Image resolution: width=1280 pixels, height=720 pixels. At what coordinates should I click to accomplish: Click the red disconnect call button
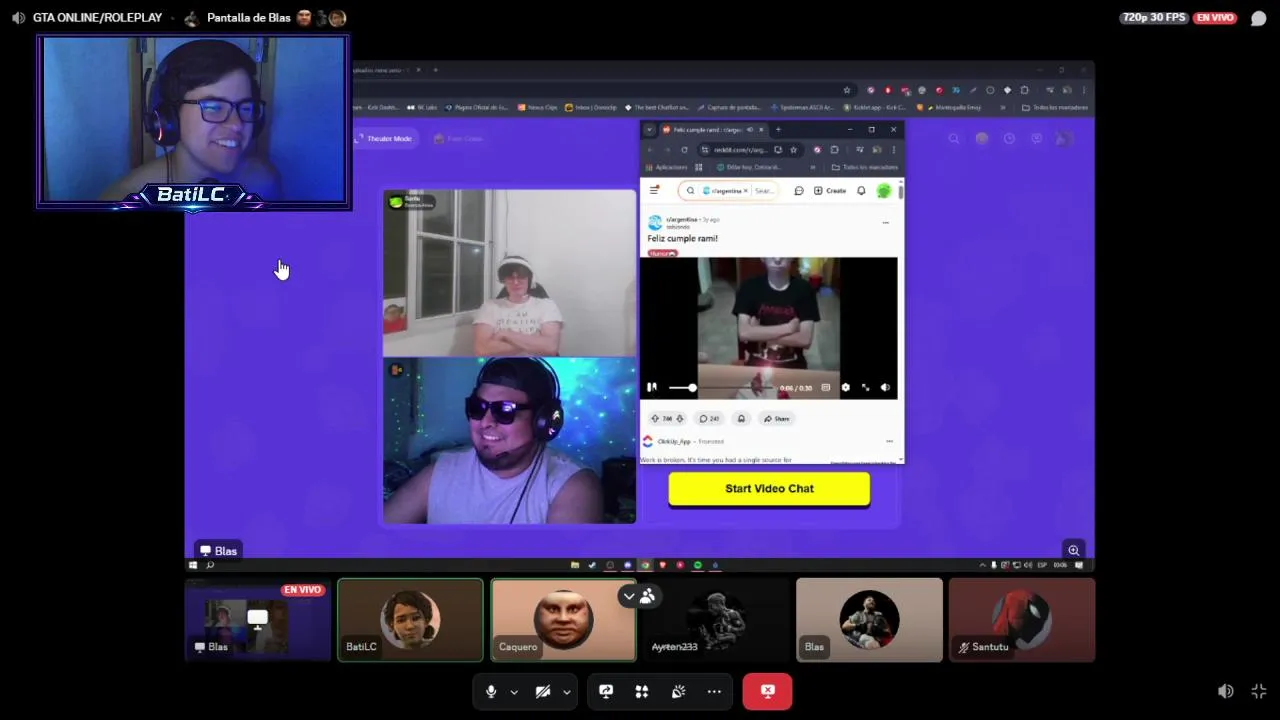(767, 691)
